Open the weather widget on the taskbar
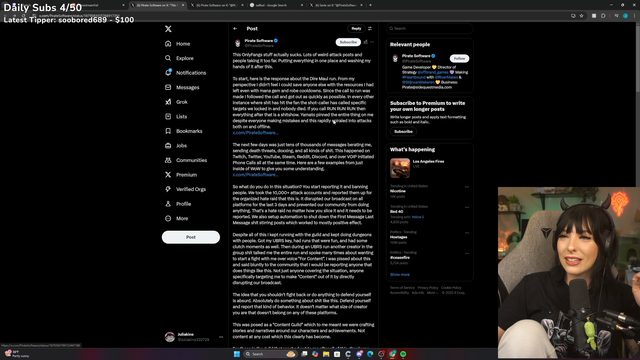 tap(17, 353)
